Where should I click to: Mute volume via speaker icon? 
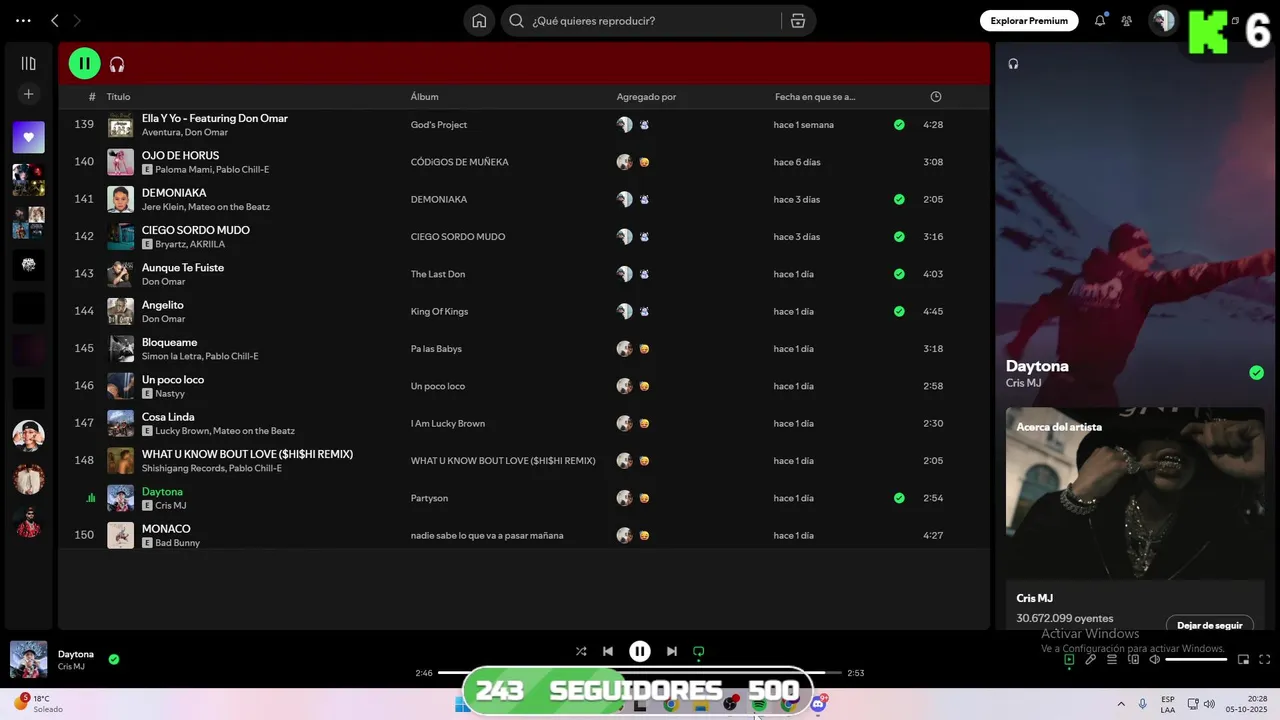pos(1155,659)
